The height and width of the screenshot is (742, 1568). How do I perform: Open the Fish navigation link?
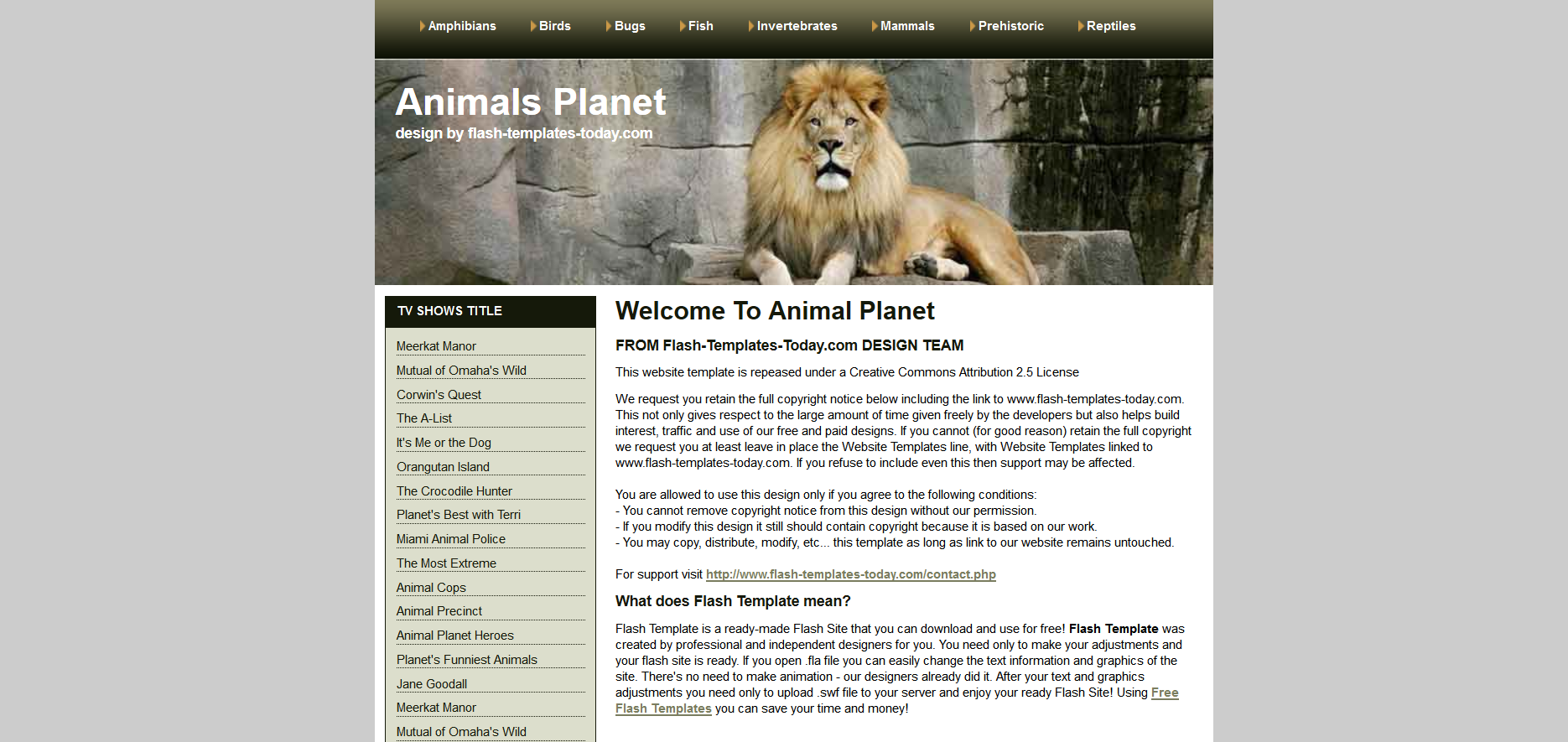click(x=700, y=26)
